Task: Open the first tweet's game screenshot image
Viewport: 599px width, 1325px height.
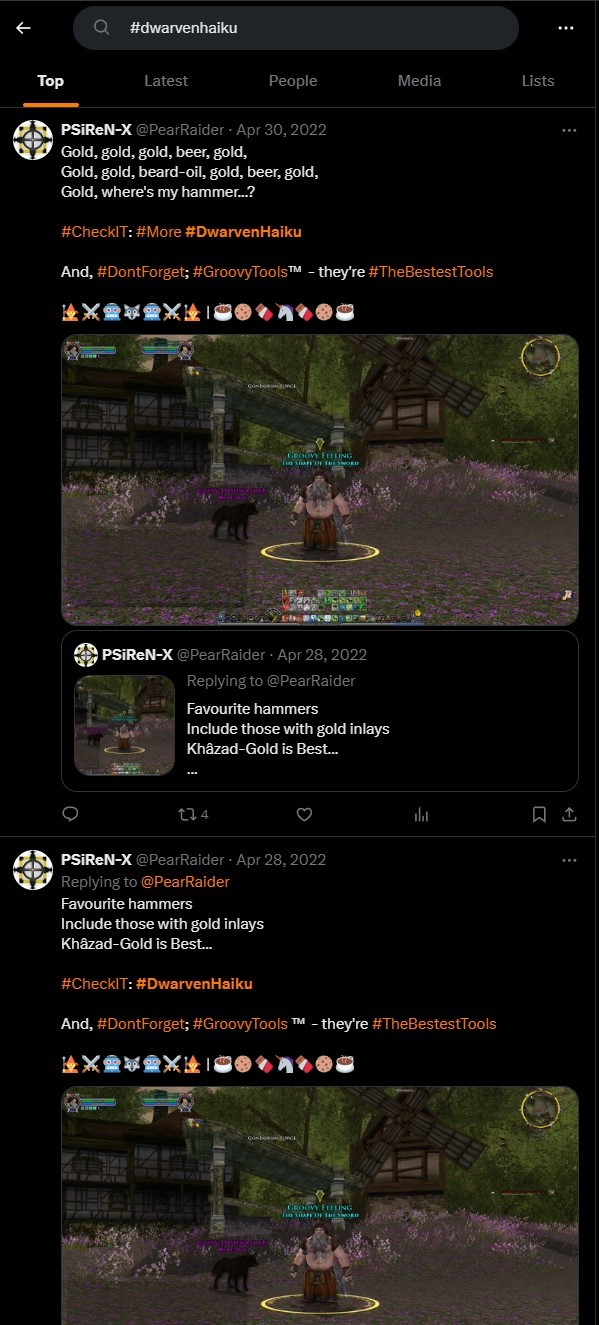Action: tap(320, 480)
